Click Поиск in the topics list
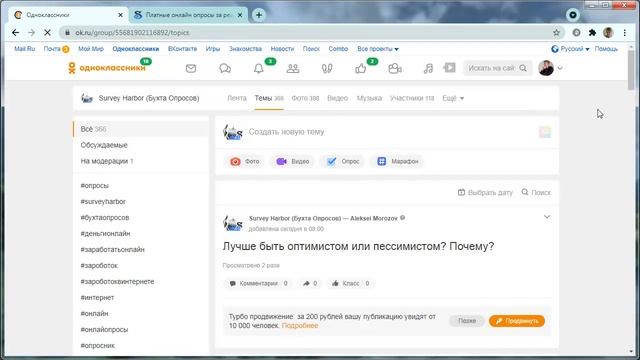640x360 pixels. [x=536, y=192]
